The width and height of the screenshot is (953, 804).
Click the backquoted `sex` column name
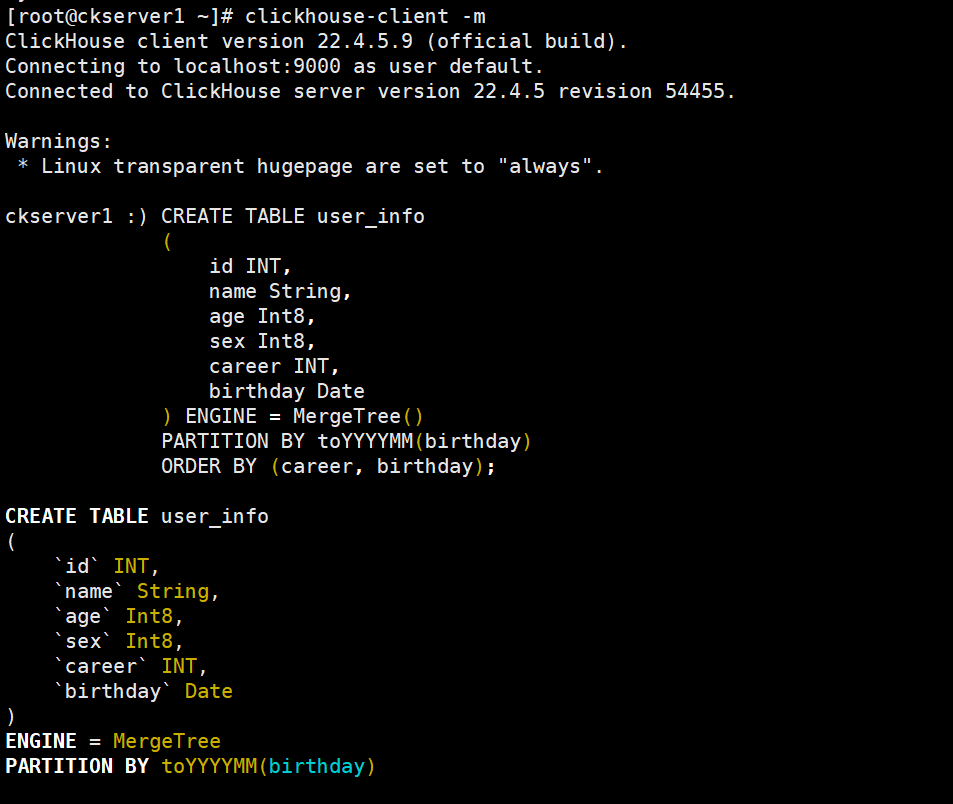(x=83, y=641)
